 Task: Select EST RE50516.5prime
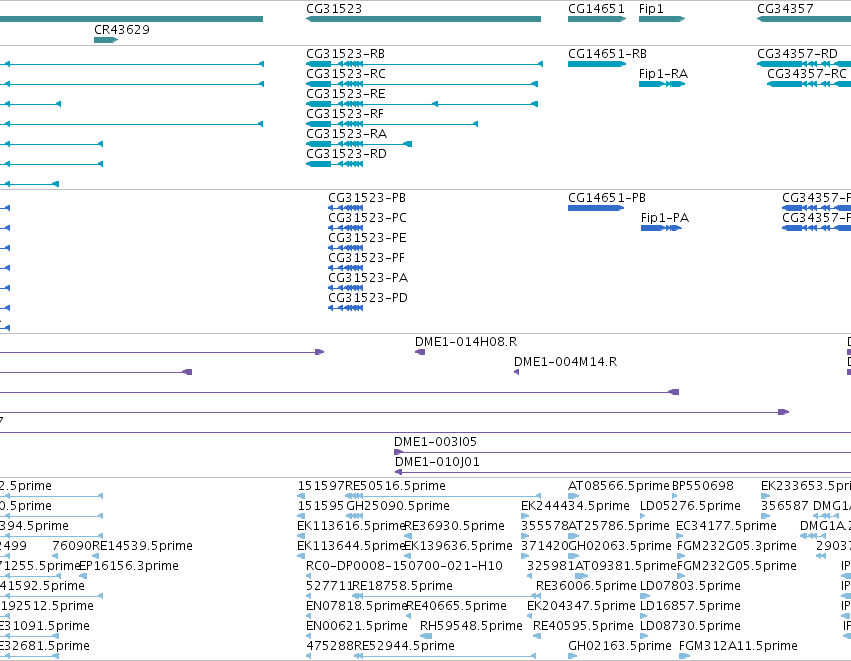tap(443, 496)
